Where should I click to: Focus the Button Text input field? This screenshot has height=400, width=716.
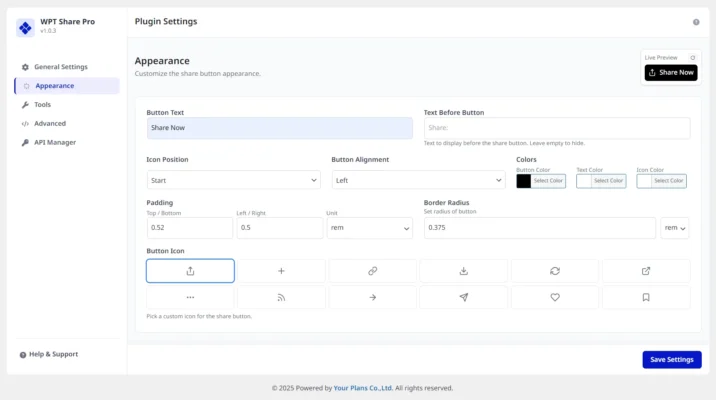(279, 128)
